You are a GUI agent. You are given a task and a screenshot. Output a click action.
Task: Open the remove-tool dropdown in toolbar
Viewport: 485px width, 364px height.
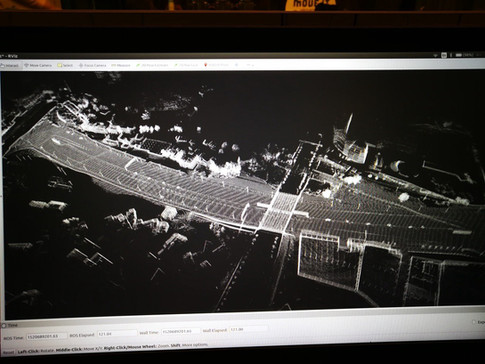coord(249,65)
